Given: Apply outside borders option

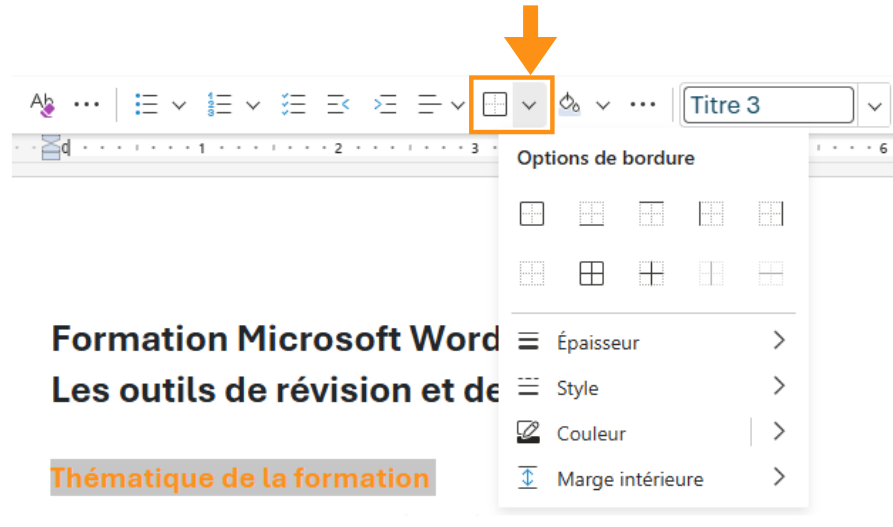Looking at the screenshot, I should pyautogui.click(x=532, y=214).
